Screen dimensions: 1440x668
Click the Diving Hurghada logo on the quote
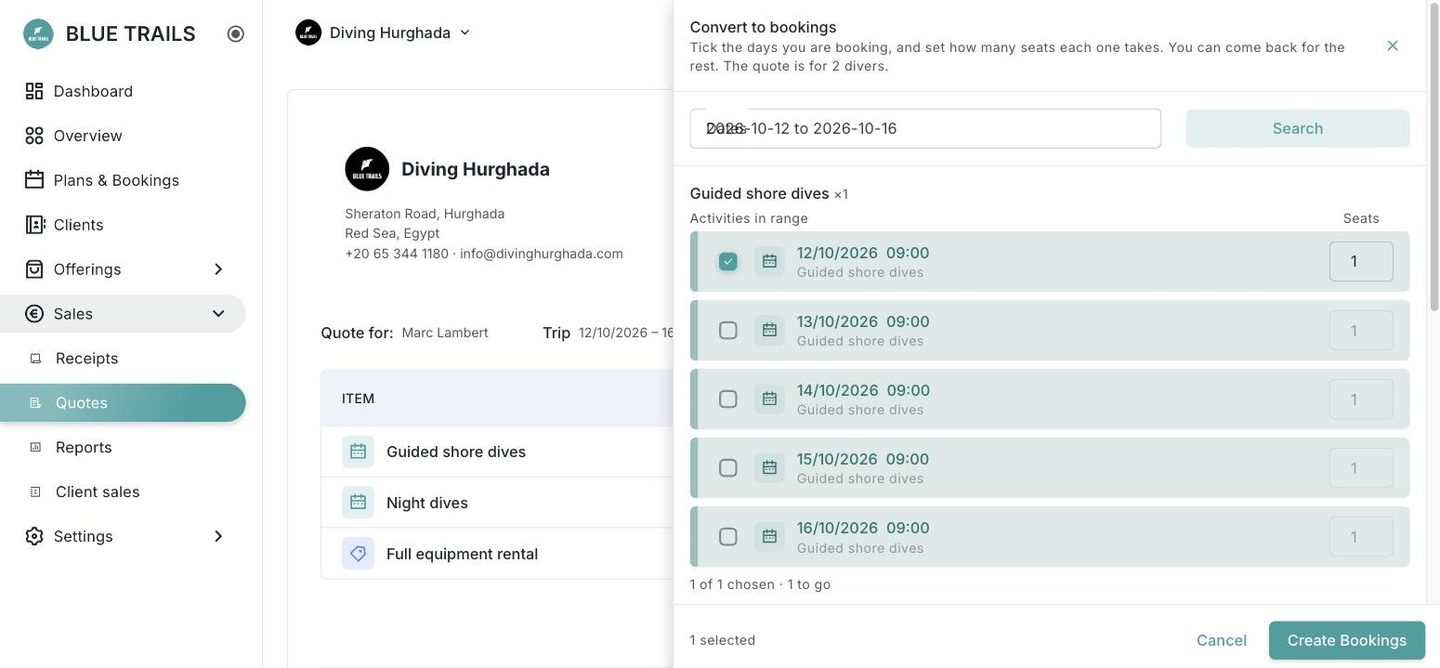point(367,169)
